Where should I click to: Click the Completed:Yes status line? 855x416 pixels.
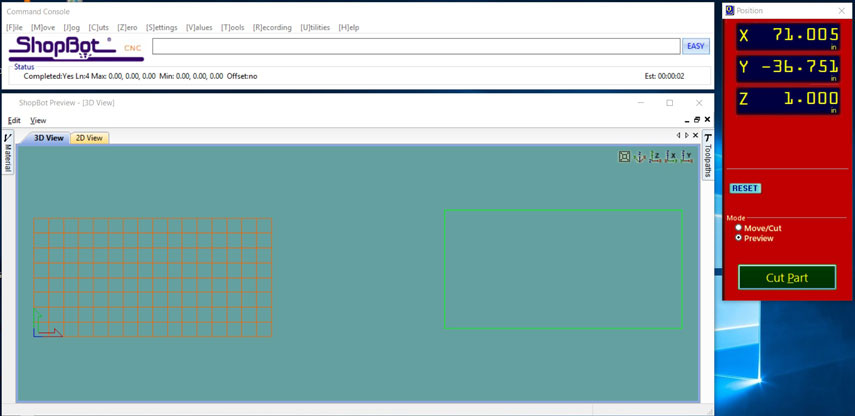click(x=140, y=76)
